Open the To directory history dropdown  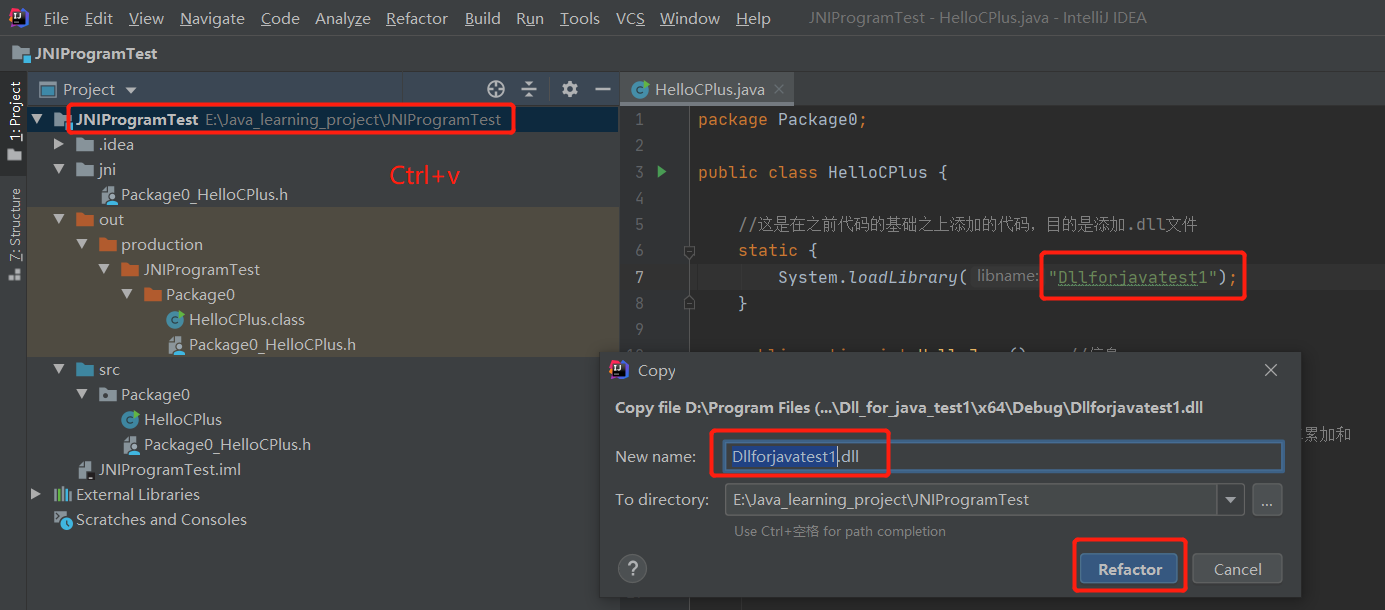point(1230,499)
